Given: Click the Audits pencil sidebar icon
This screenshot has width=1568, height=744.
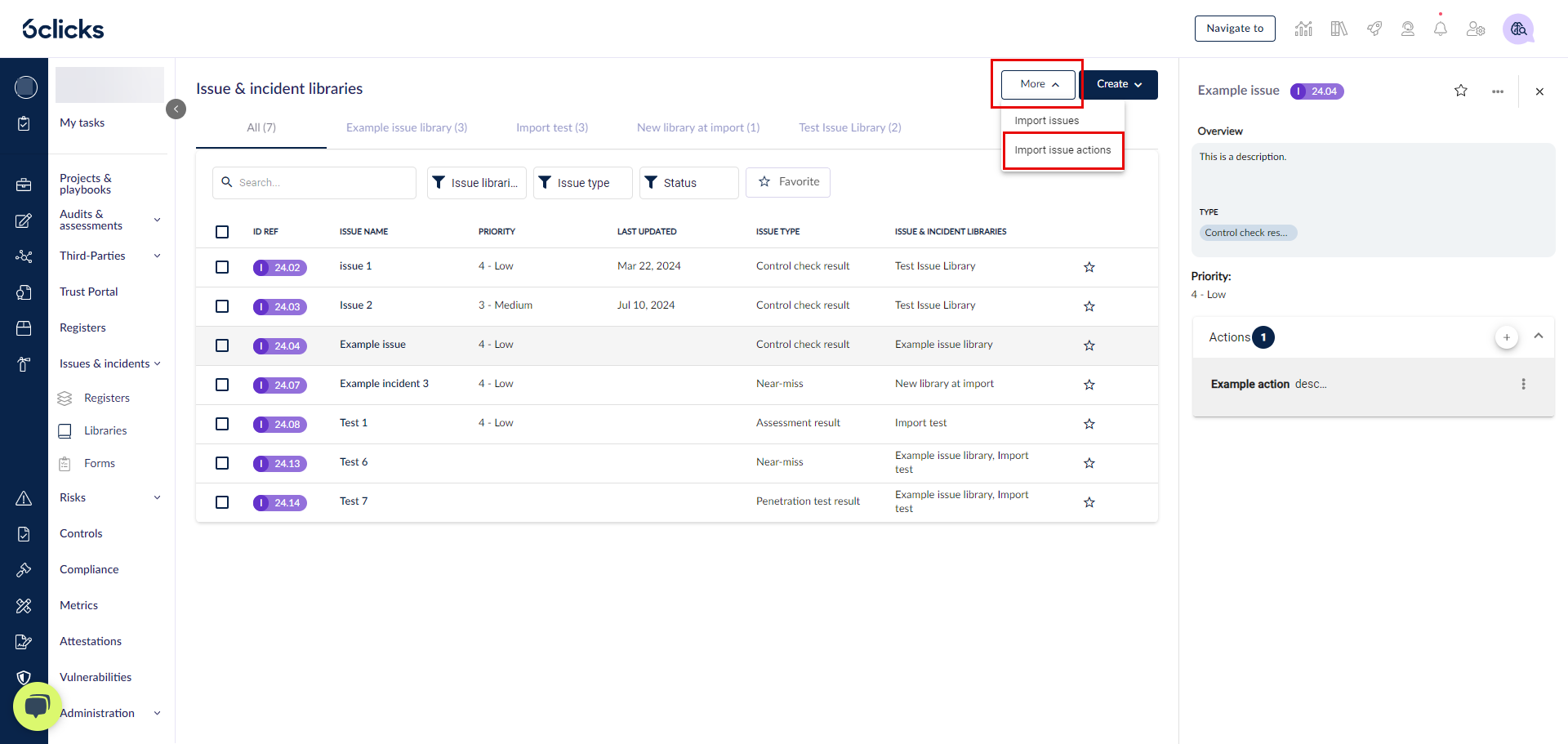Looking at the screenshot, I should pyautogui.click(x=24, y=221).
